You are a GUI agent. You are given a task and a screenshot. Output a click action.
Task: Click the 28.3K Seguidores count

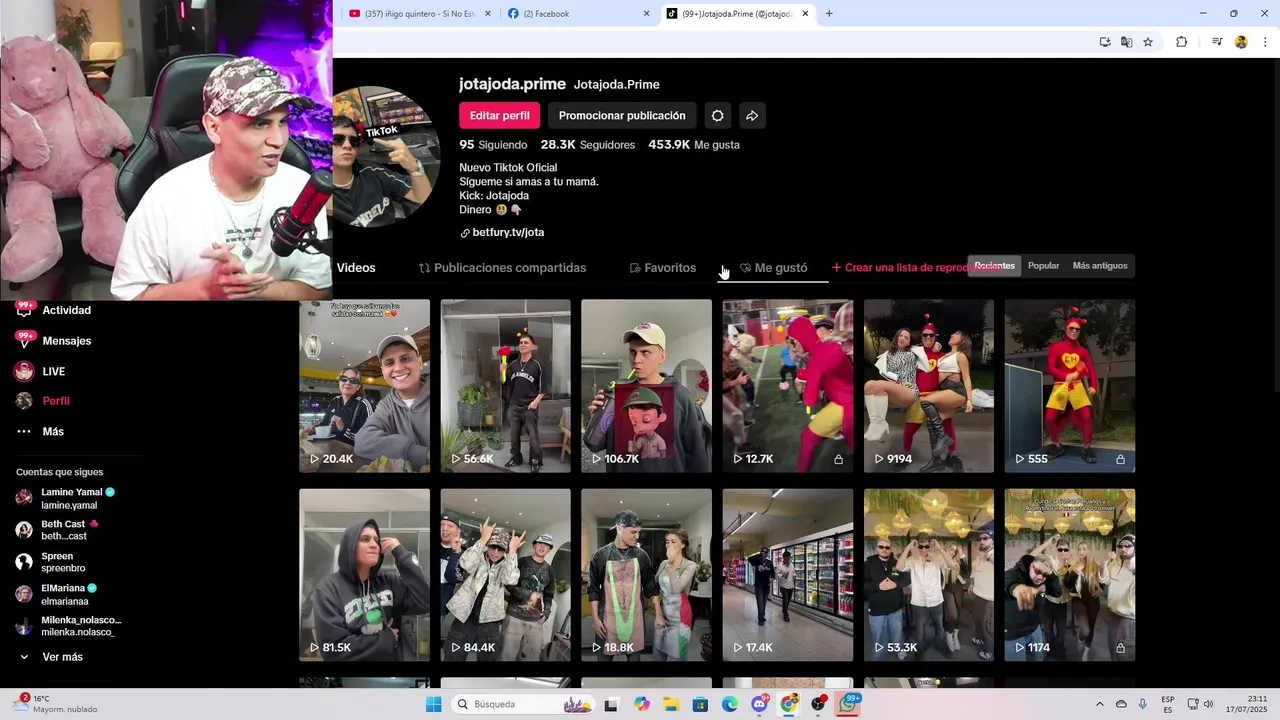click(588, 145)
